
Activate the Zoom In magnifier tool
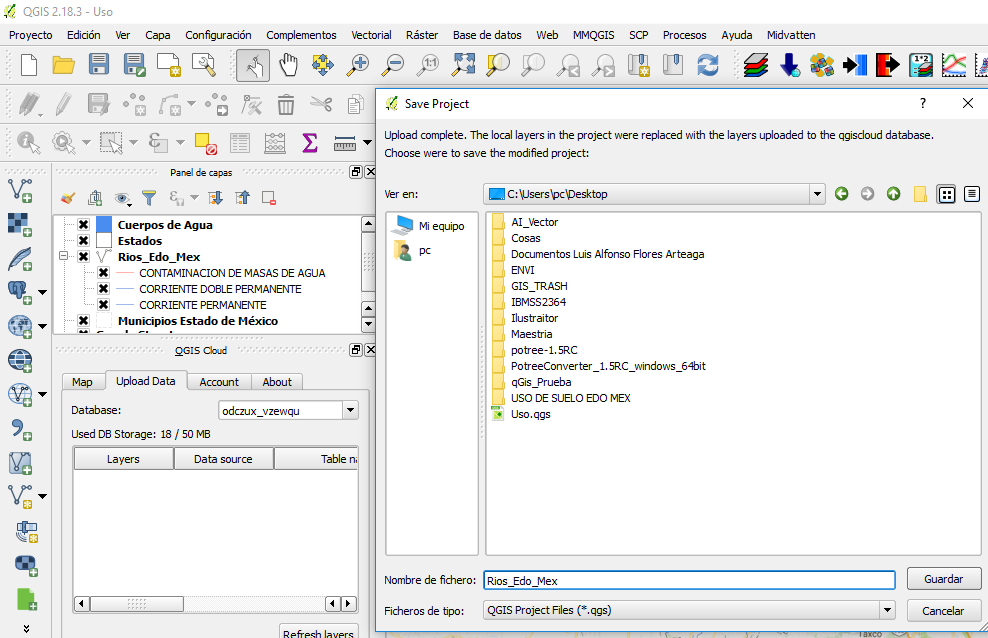coord(358,65)
